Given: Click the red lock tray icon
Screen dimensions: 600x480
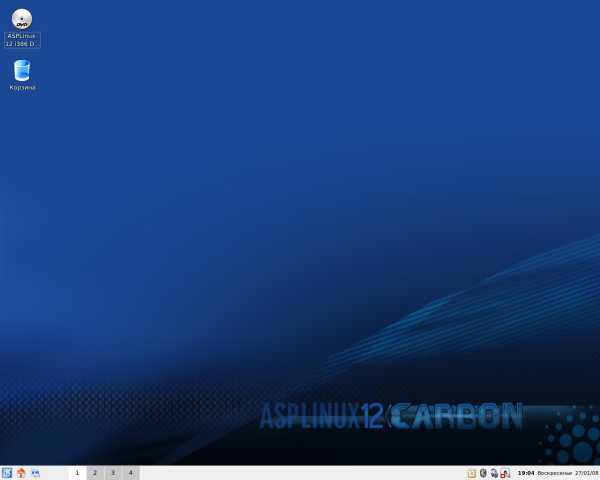Looking at the screenshot, I should click(x=505, y=473).
